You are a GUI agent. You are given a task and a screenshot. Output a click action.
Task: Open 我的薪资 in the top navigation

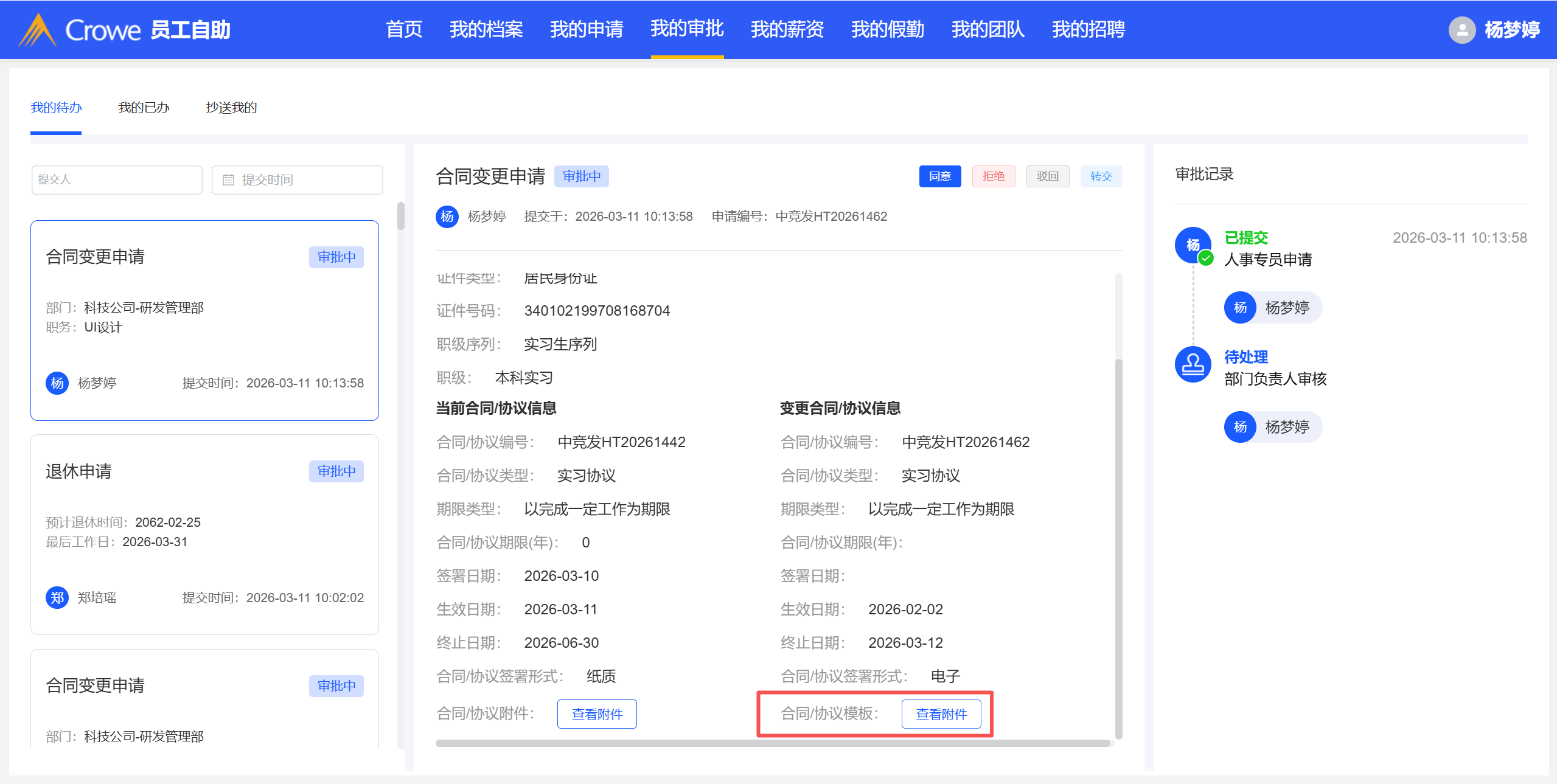pos(787,29)
